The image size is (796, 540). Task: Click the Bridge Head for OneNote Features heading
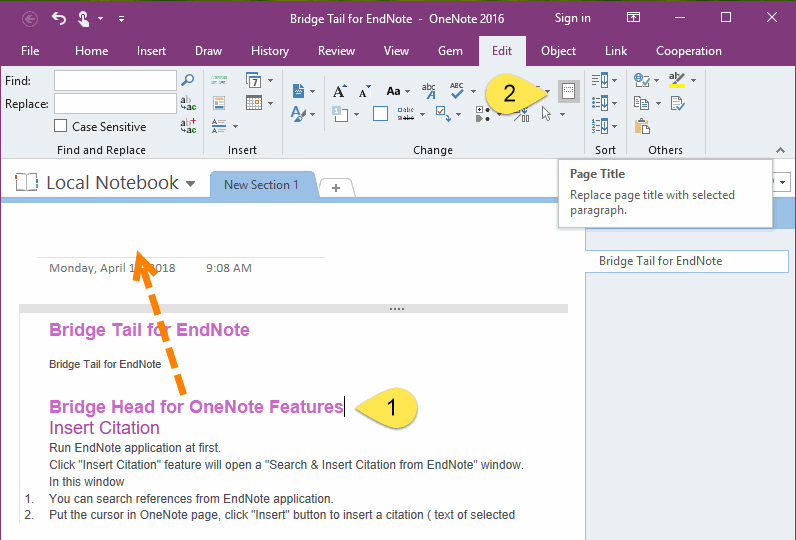point(196,407)
